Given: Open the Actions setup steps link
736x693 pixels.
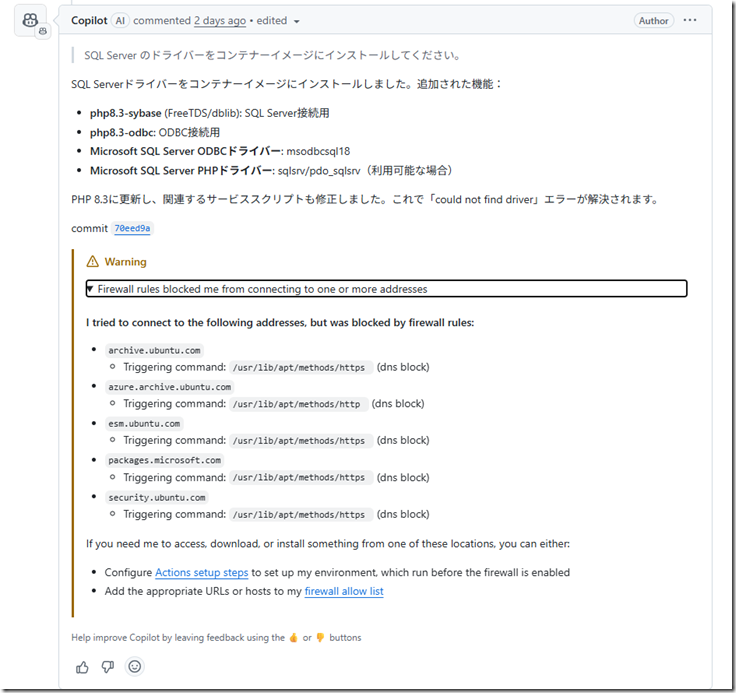Looking at the screenshot, I should 201,572.
